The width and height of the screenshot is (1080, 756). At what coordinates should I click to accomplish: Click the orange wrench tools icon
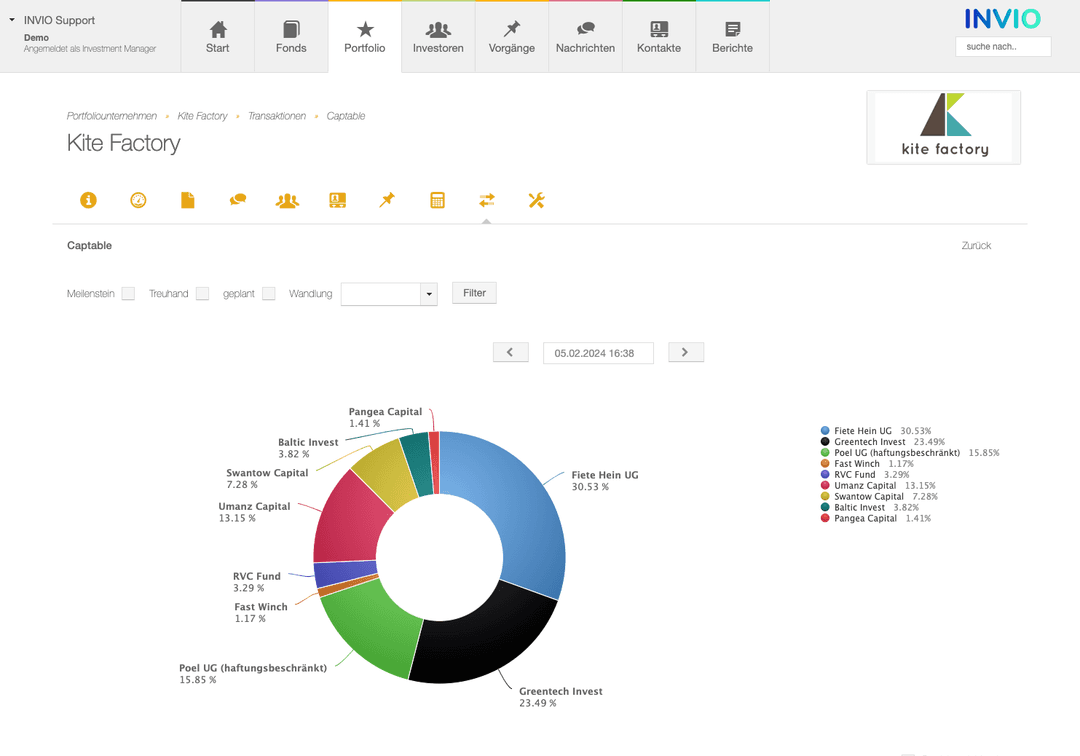pos(536,200)
